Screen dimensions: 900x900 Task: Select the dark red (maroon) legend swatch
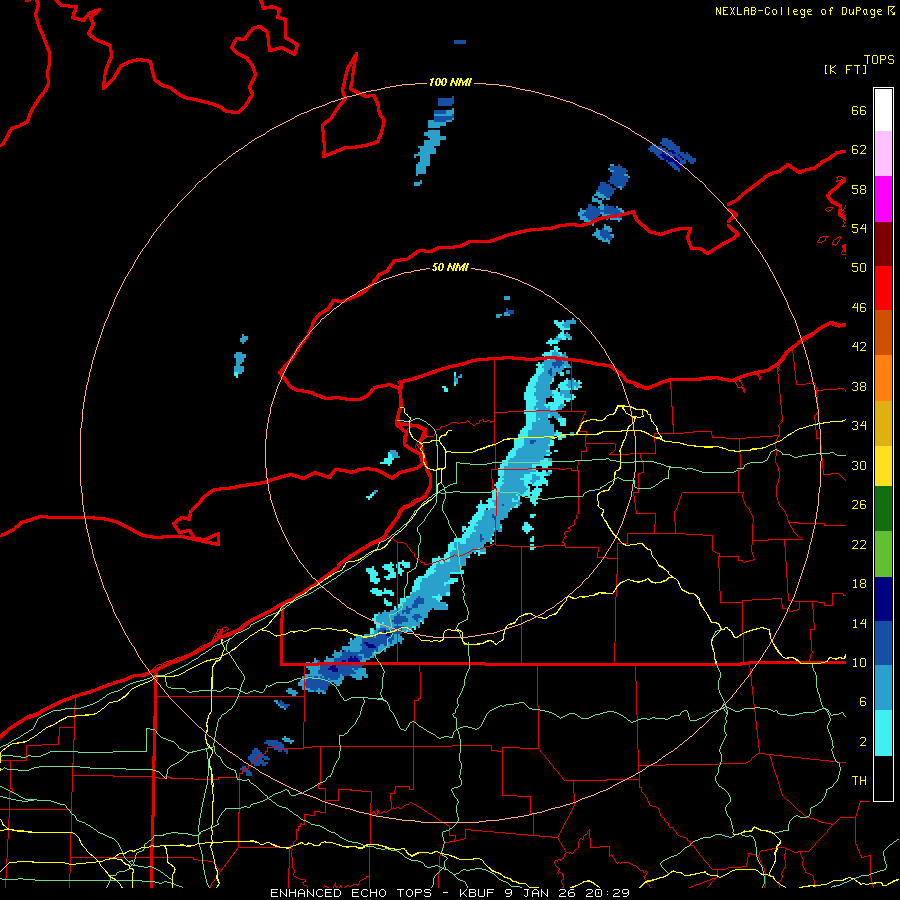tap(883, 243)
